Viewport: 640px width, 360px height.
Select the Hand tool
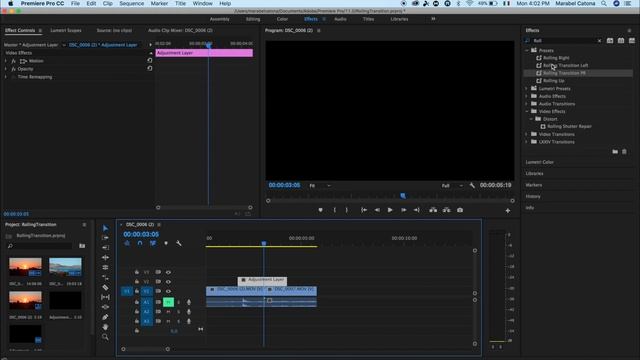coord(105,327)
